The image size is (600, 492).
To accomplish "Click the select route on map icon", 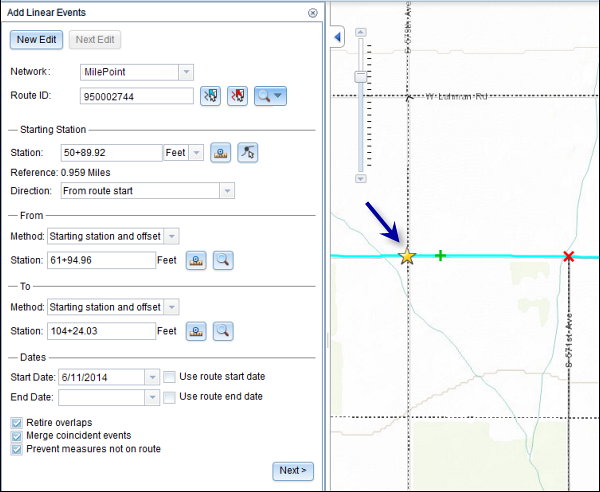I will click(x=210, y=96).
